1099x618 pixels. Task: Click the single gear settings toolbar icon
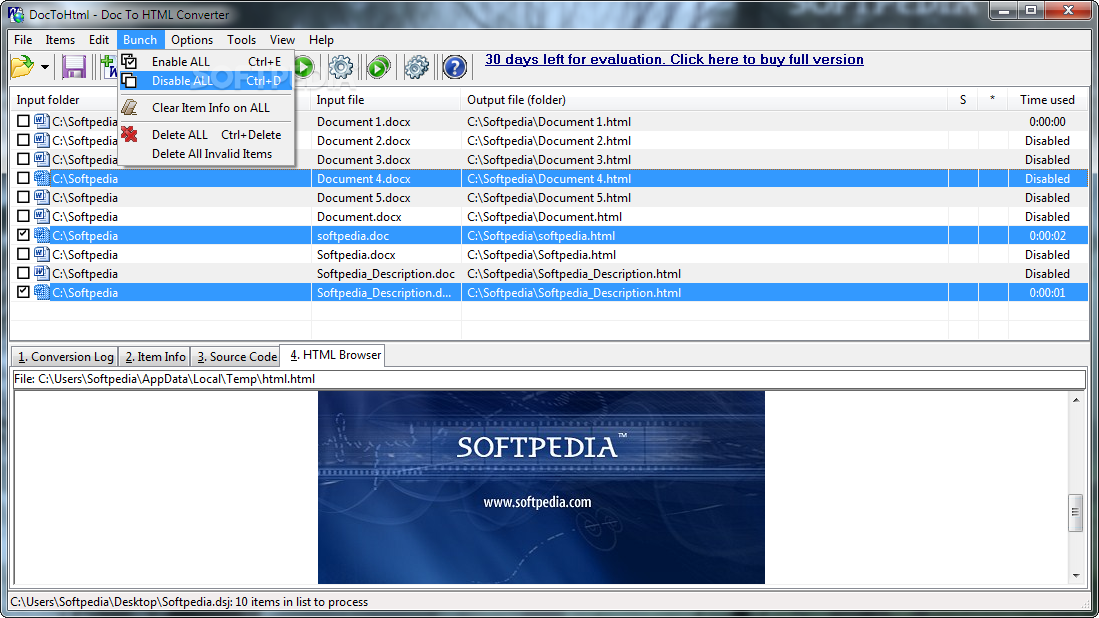(x=341, y=67)
